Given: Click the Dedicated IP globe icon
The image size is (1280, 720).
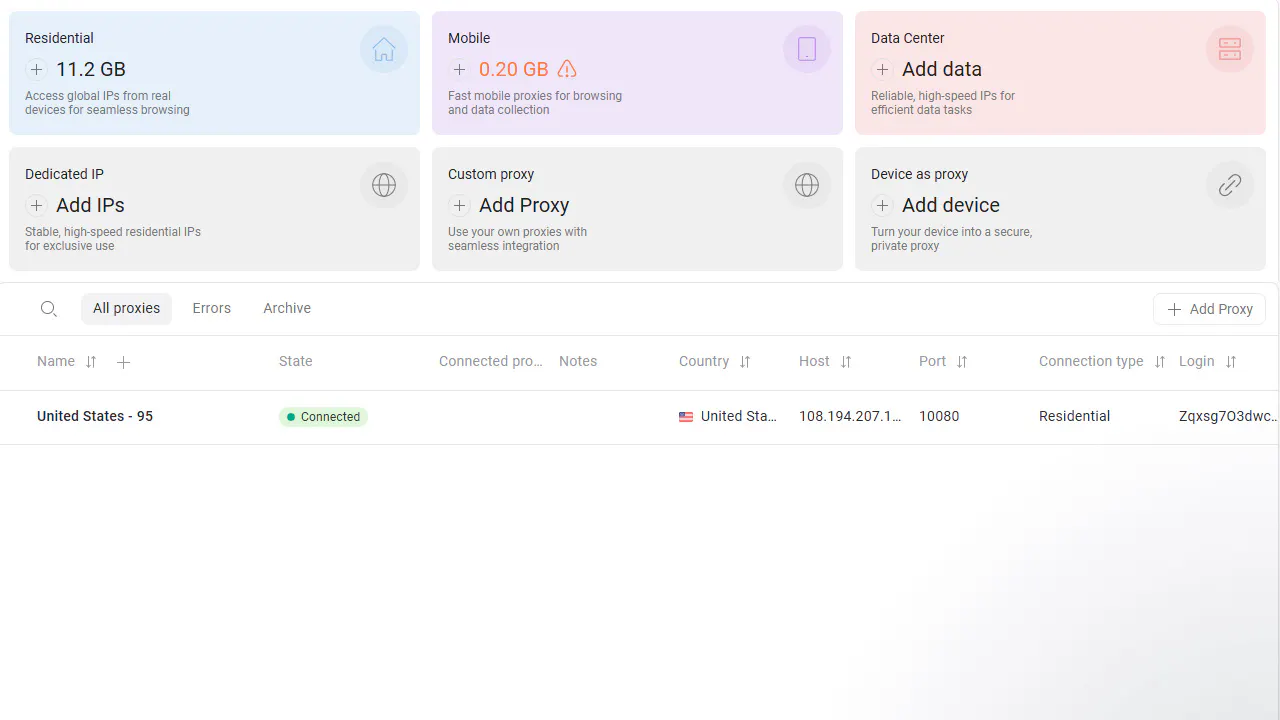Looking at the screenshot, I should tap(384, 185).
